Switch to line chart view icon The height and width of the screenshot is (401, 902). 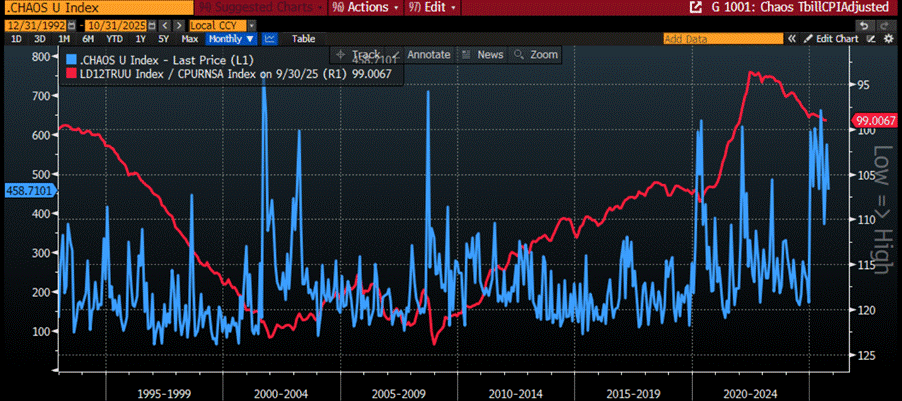tap(269, 39)
